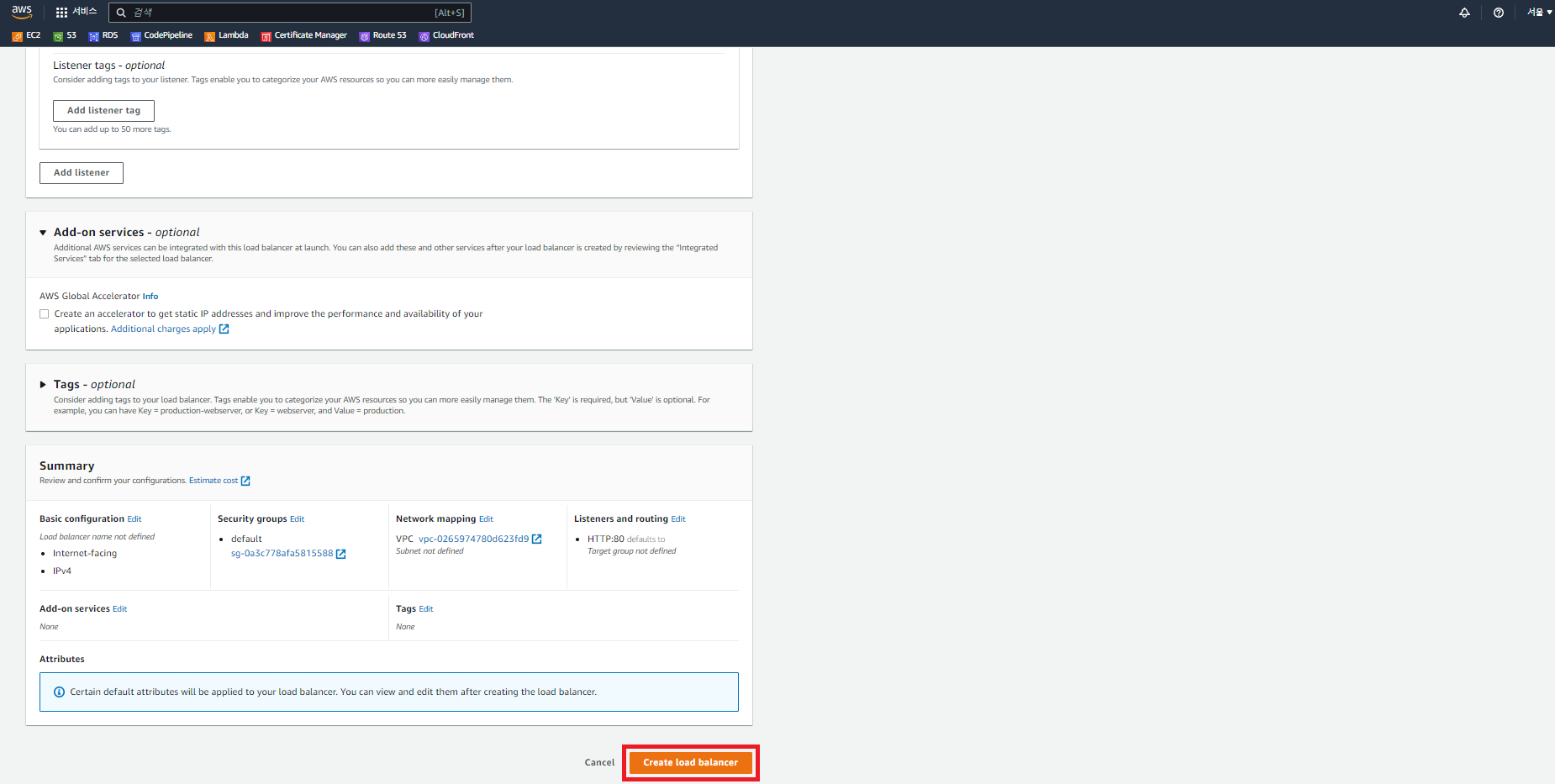Open the notifications bell

(x=1464, y=13)
